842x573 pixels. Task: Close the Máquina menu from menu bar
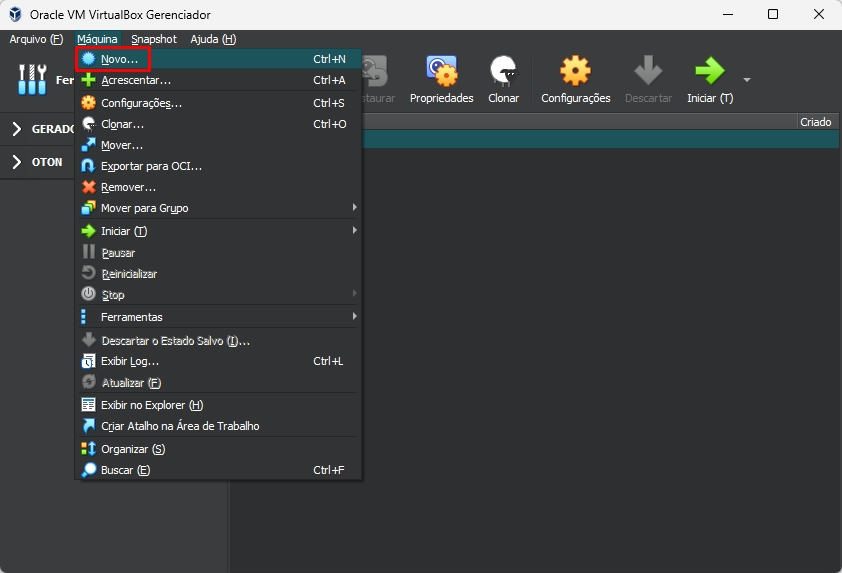tap(97, 39)
